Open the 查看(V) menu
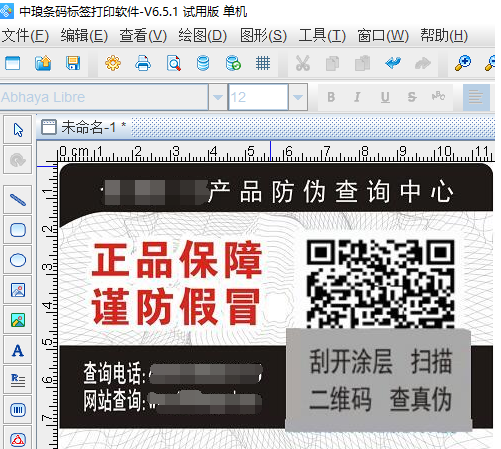The image size is (501, 449). tap(143, 35)
